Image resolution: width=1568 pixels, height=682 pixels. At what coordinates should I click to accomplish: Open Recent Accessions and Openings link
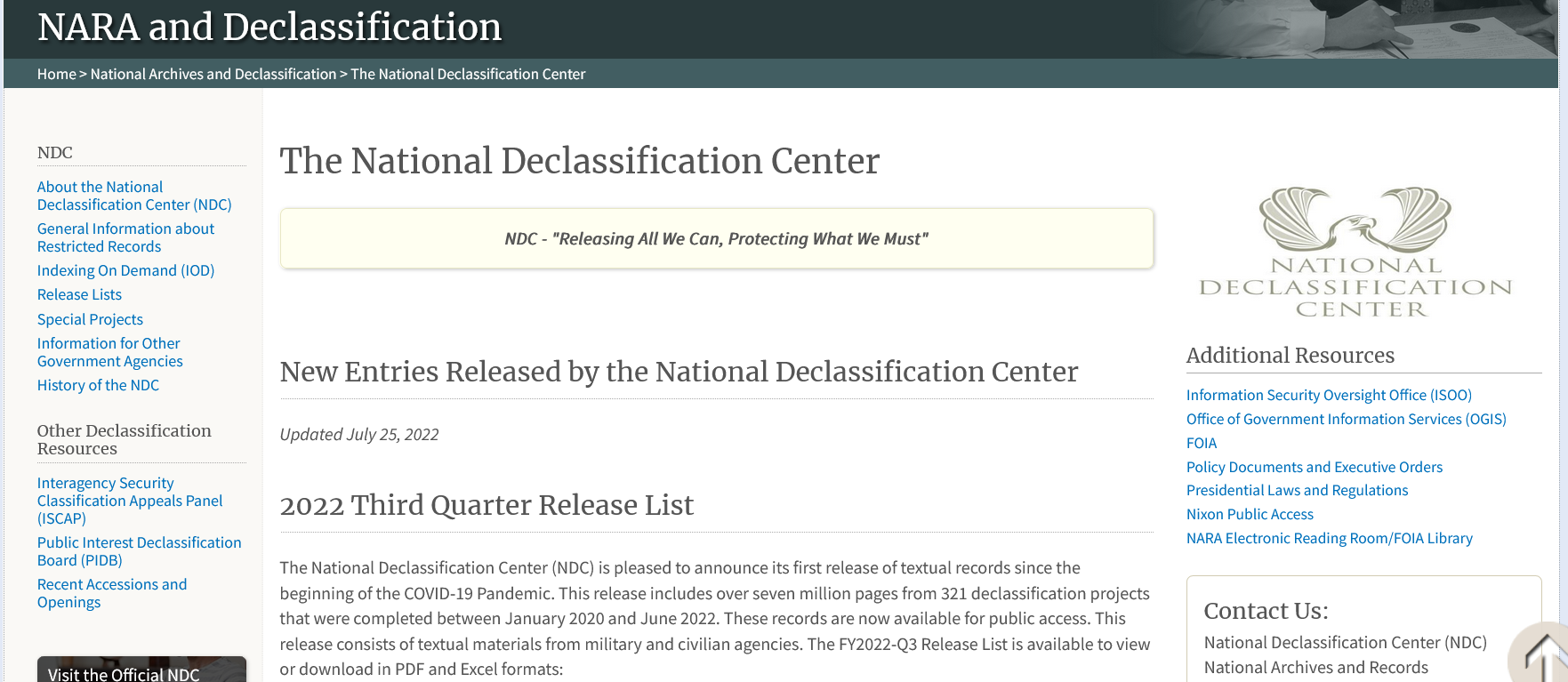(x=112, y=593)
